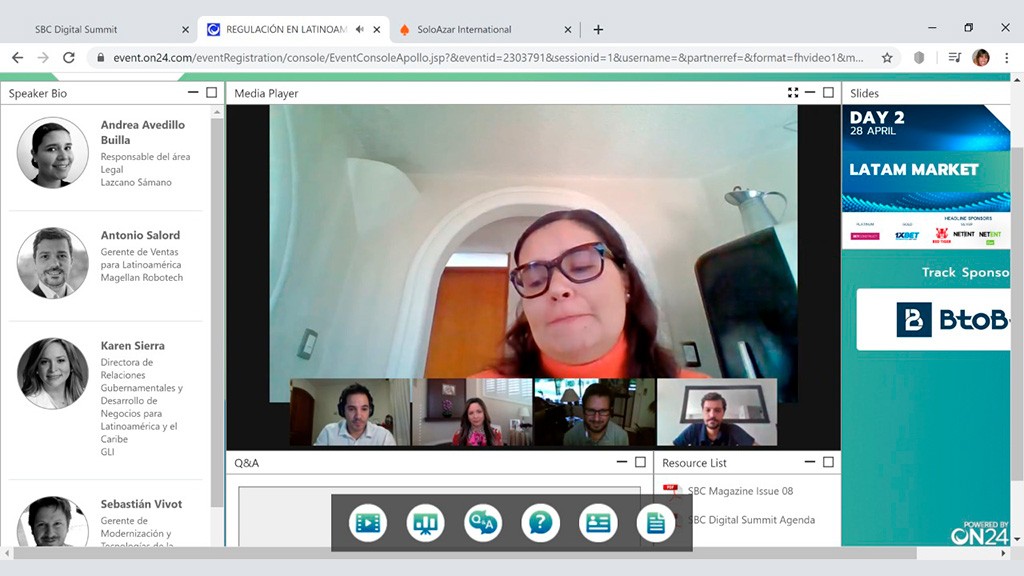Maximize the Speaker Bio panel
1024x576 pixels.
pyautogui.click(x=211, y=93)
